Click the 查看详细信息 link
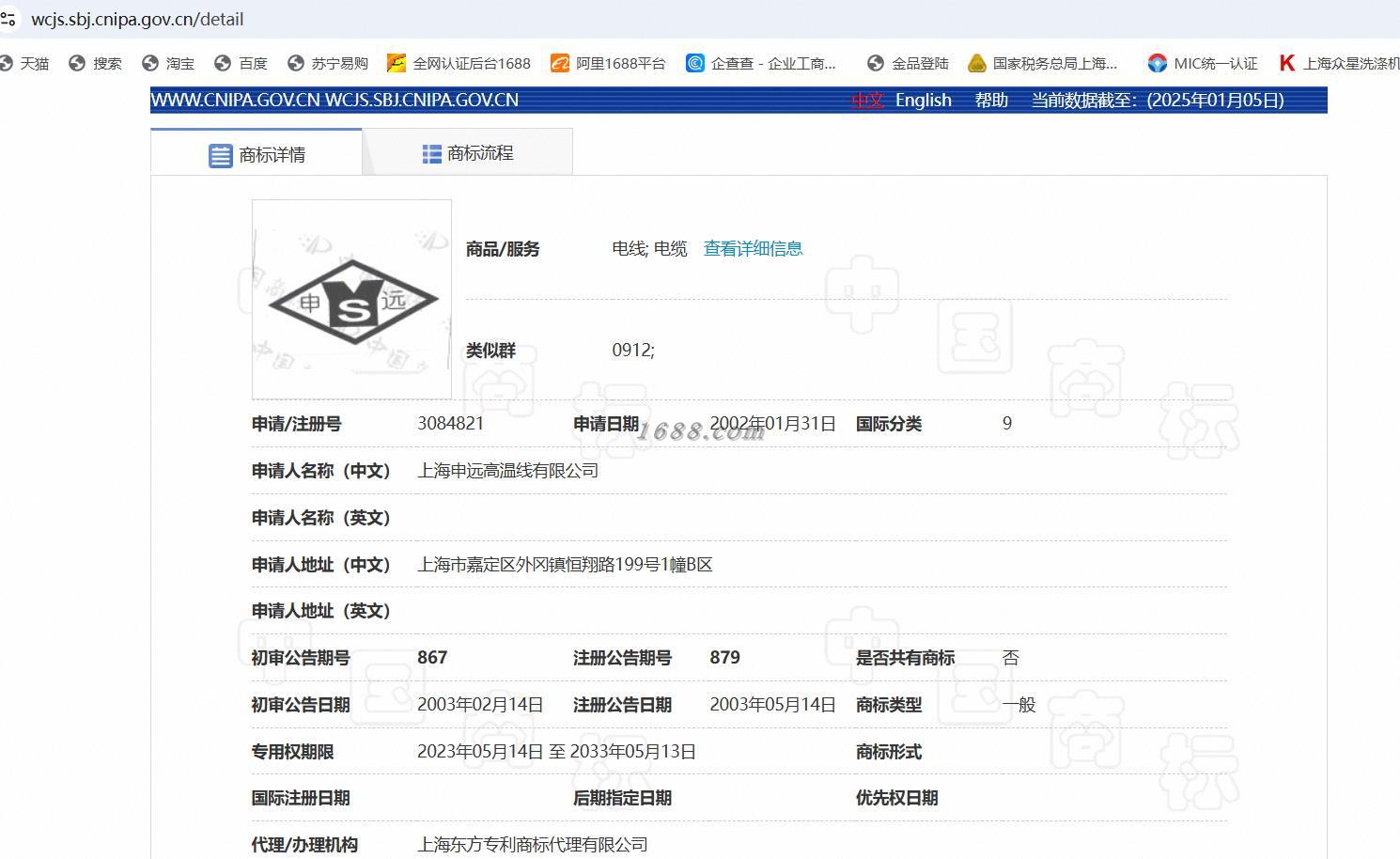This screenshot has width=1400, height=859. [x=754, y=248]
